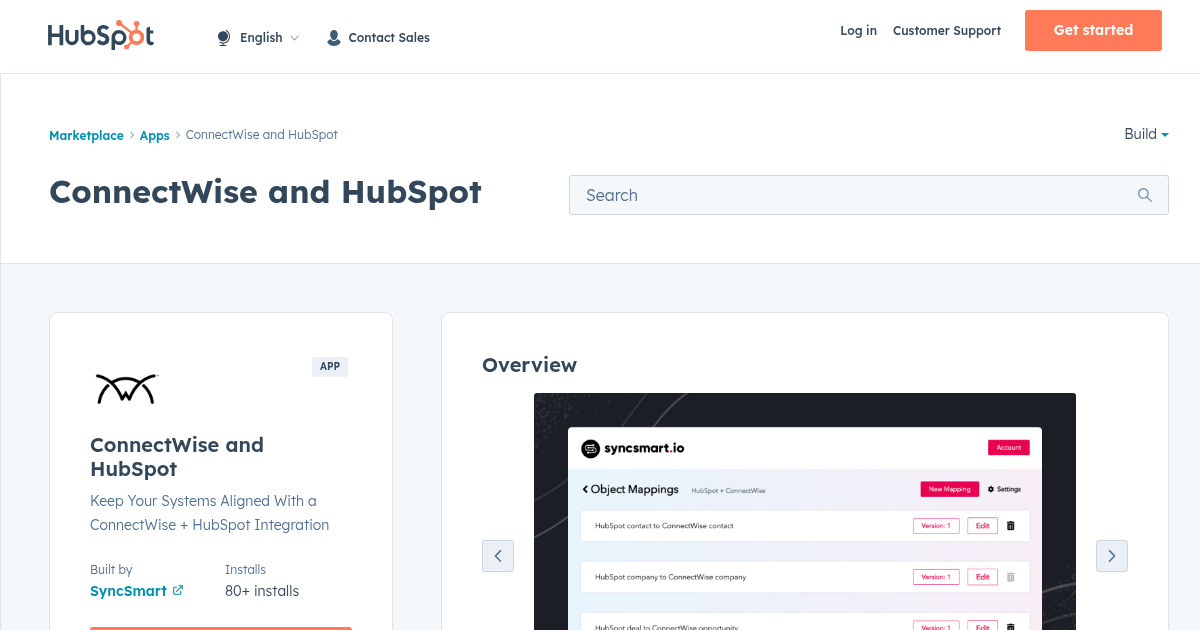Expand the language selector chevron

[295, 38]
